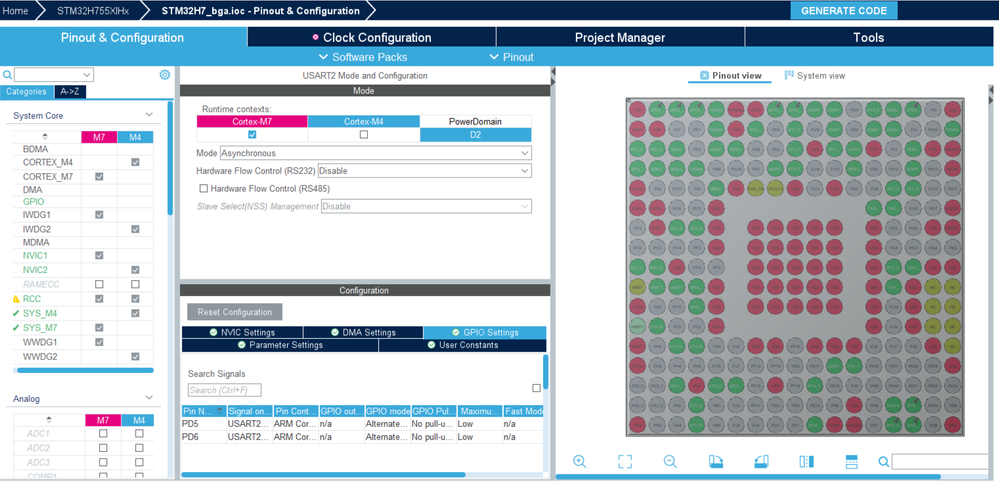This screenshot has height=481, width=999.
Task: Click the DMA Settings green check icon
Action: [335, 332]
